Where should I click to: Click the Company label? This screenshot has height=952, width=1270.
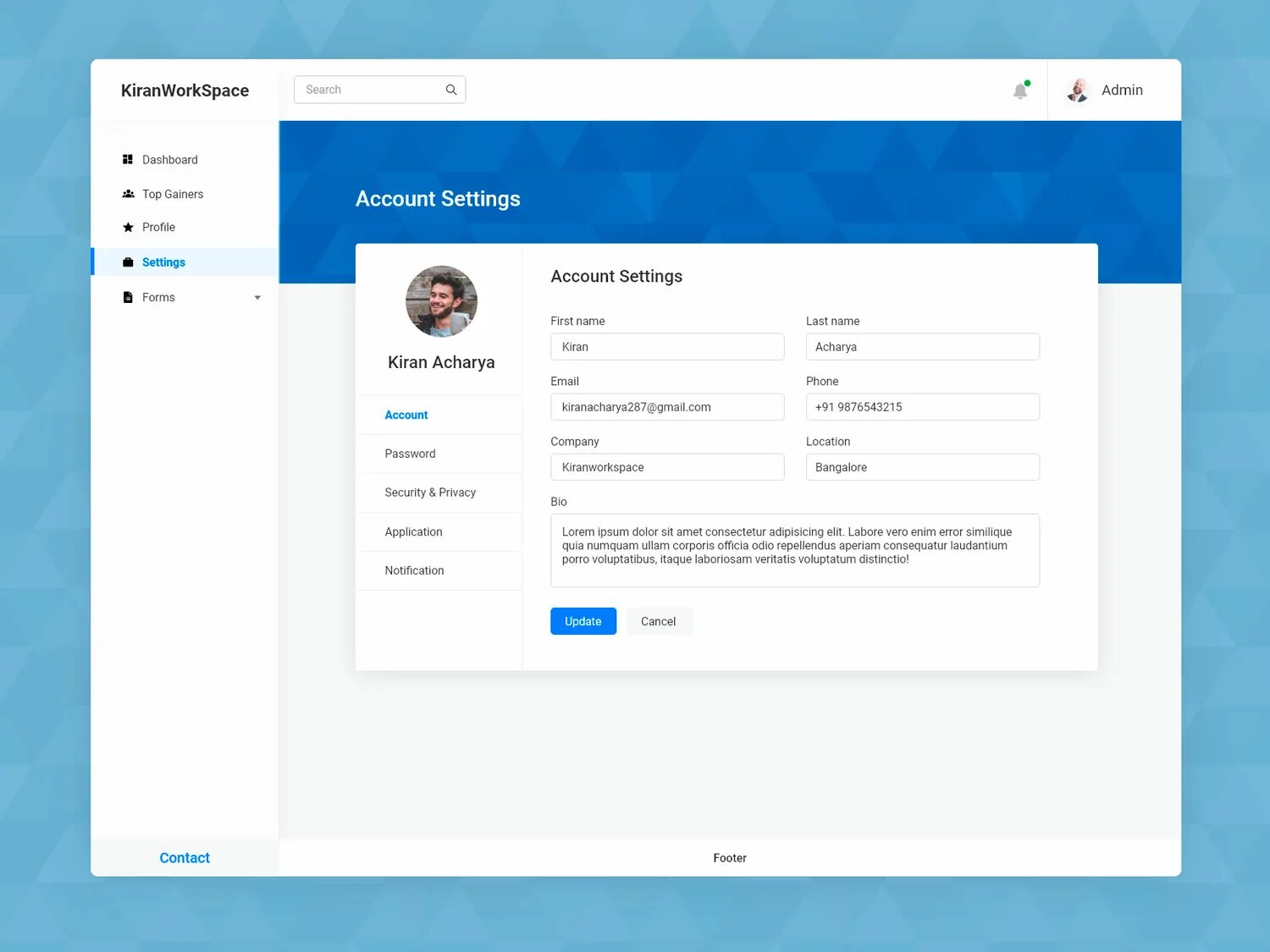(575, 442)
